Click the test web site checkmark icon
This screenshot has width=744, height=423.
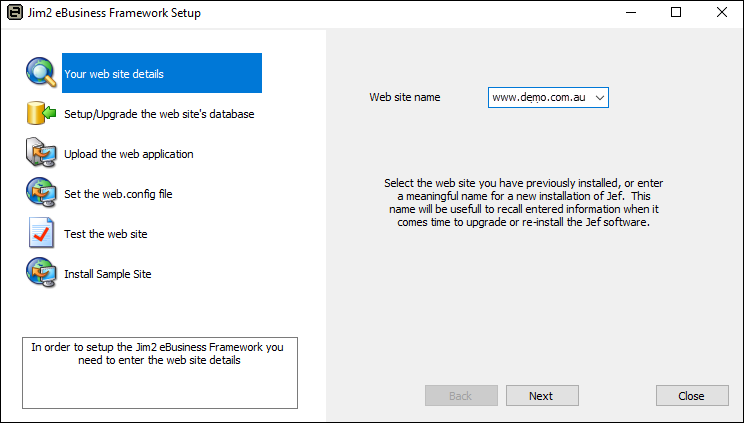pyautogui.click(x=41, y=233)
